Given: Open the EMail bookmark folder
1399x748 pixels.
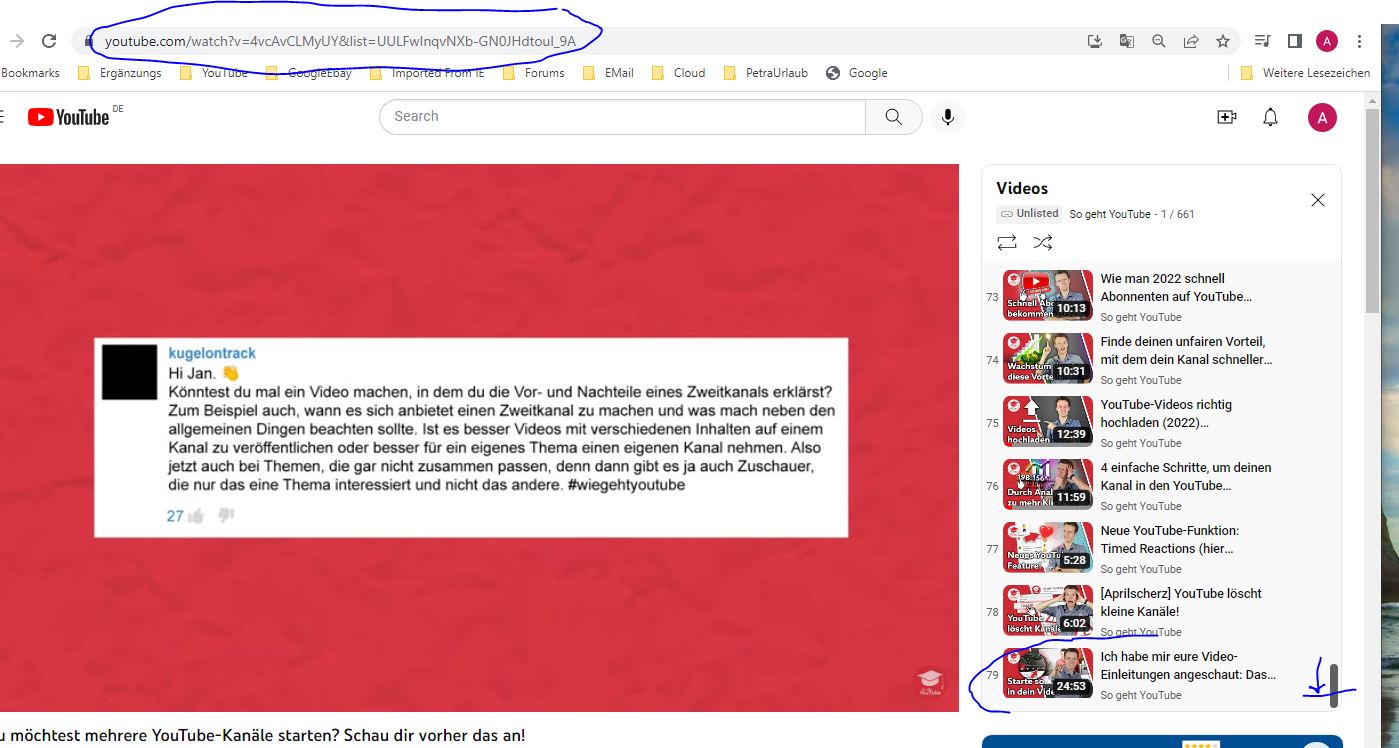Looking at the screenshot, I should tap(608, 73).
